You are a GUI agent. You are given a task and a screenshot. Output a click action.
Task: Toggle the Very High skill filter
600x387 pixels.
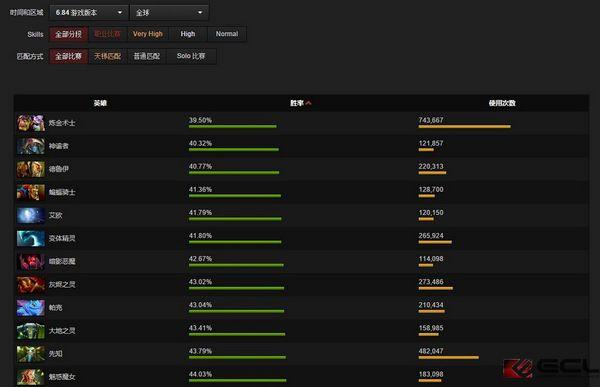click(x=148, y=34)
